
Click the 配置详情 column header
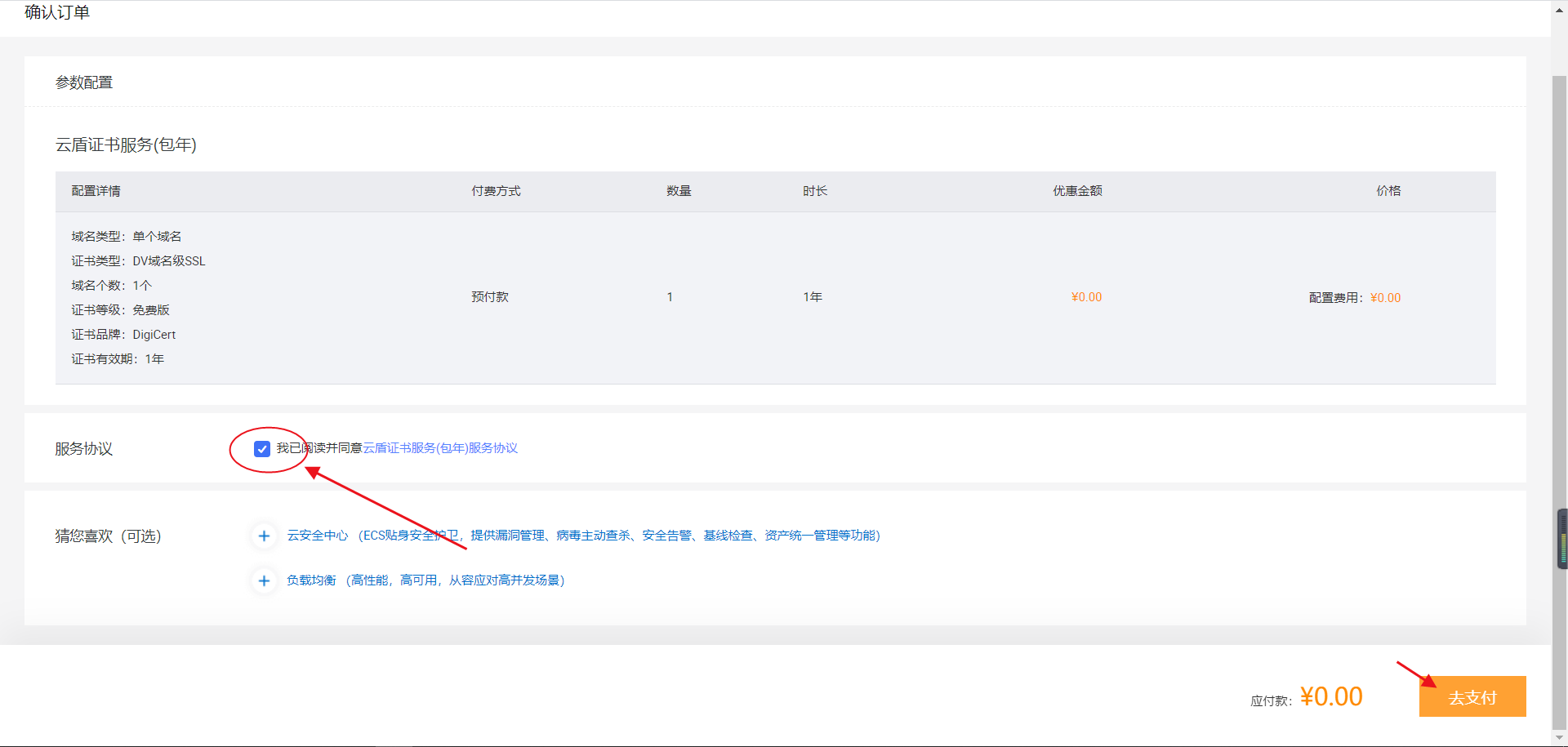click(96, 191)
